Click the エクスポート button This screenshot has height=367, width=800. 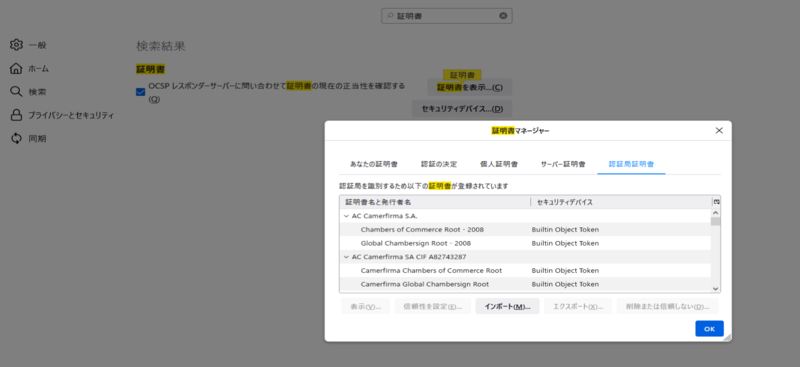[x=578, y=307]
